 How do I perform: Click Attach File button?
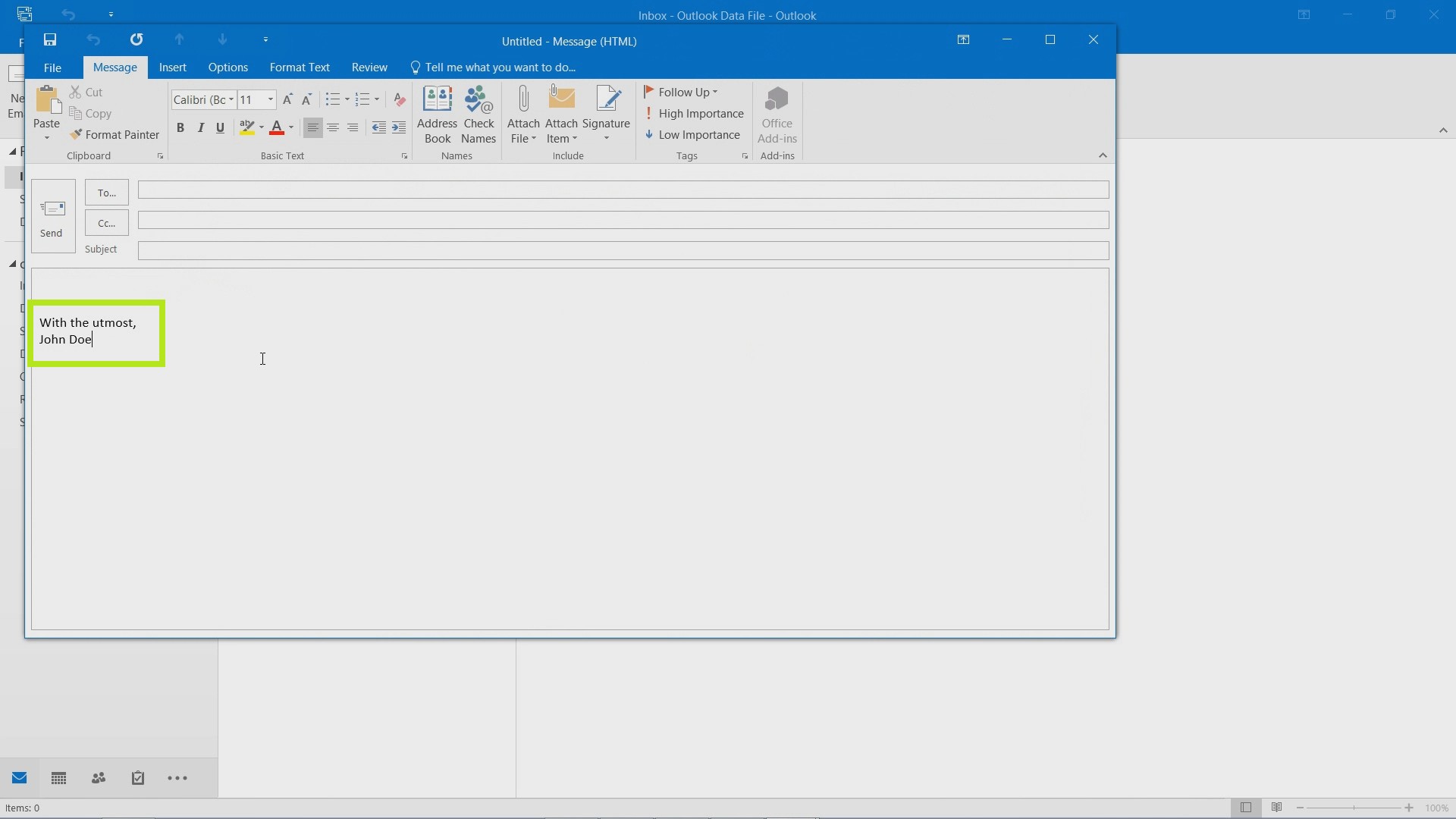pyautogui.click(x=523, y=113)
